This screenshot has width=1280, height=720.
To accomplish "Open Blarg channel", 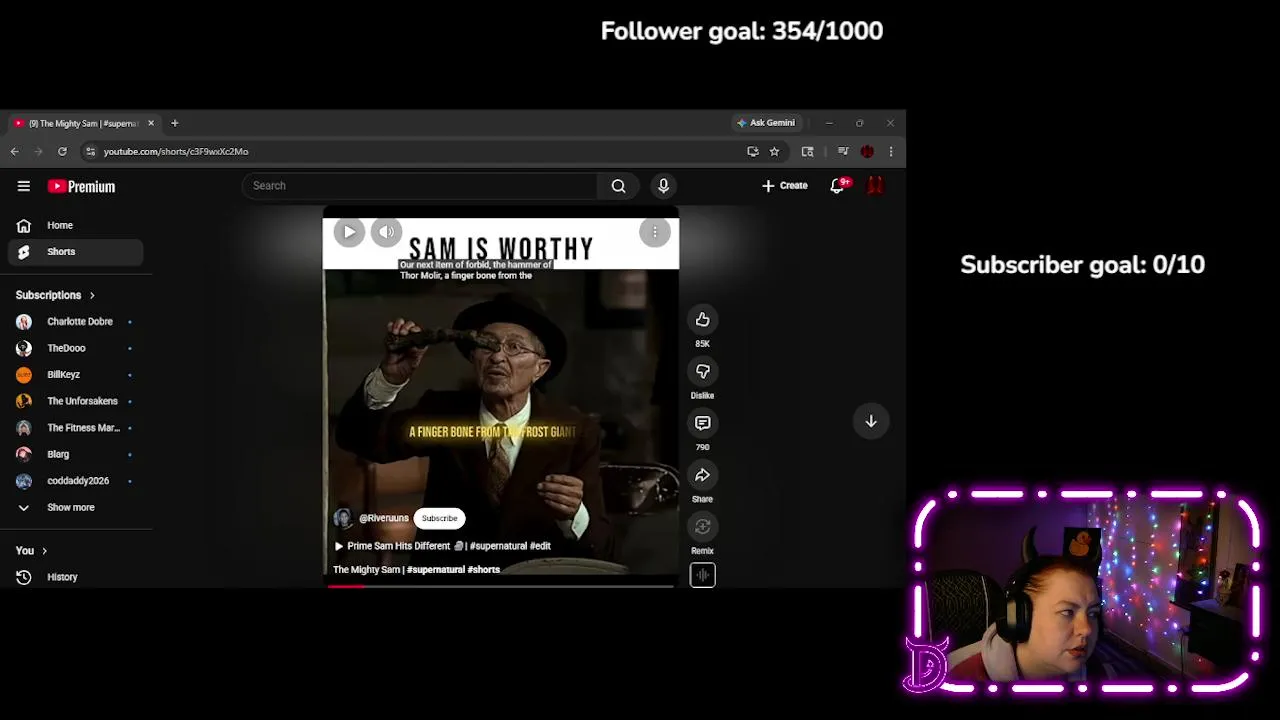I will coord(76,454).
